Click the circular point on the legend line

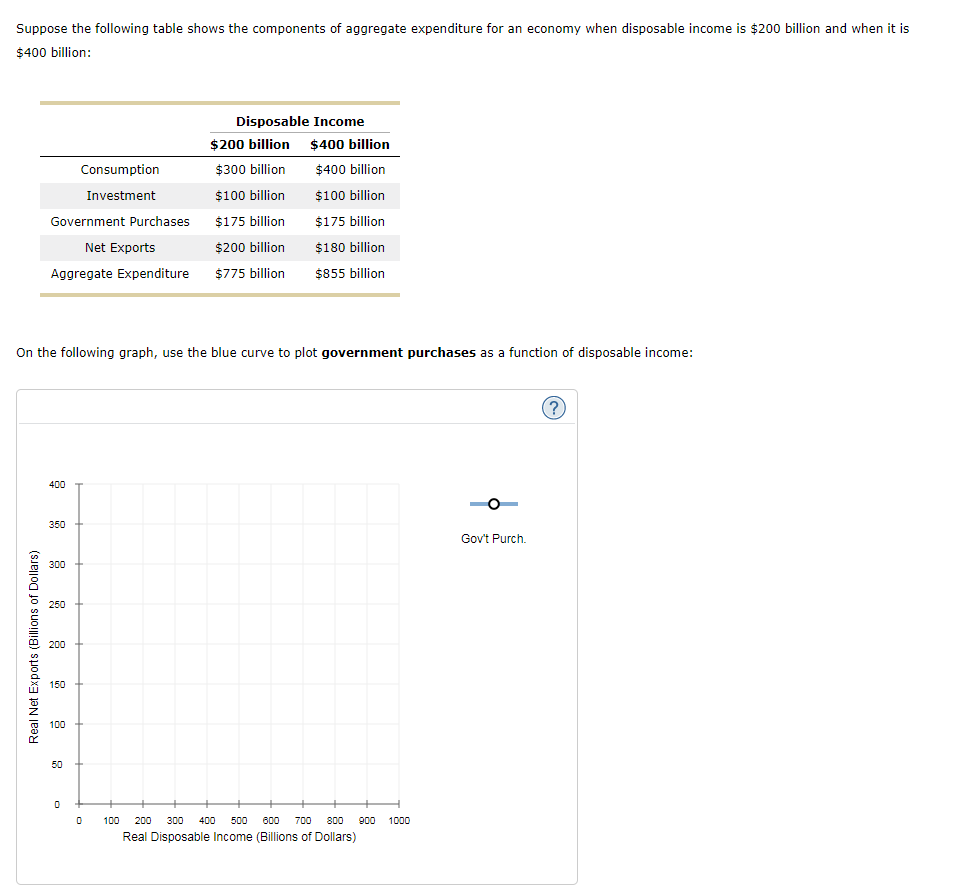click(x=493, y=503)
